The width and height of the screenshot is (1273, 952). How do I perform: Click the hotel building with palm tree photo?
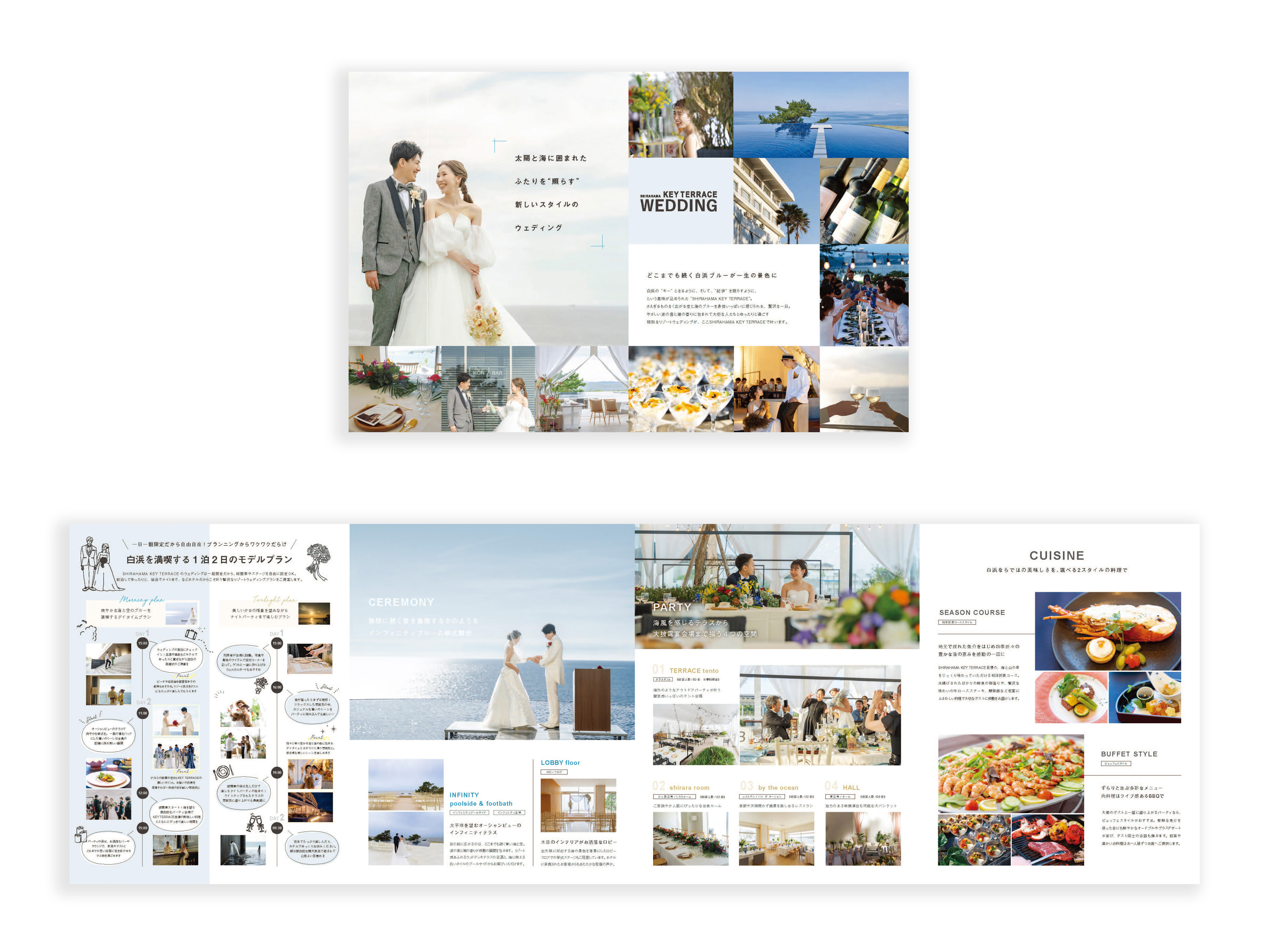pyautogui.click(x=776, y=201)
